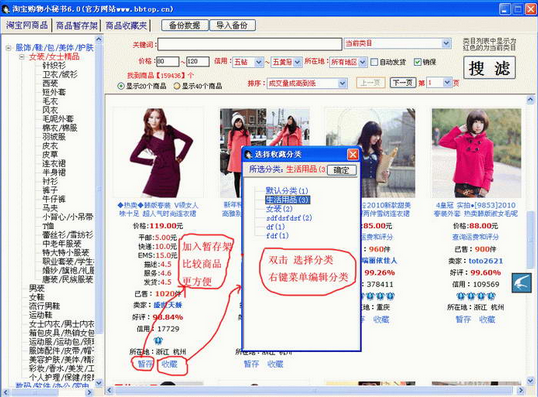The width and height of the screenshot is (538, 397).
Task: Collapse 女装/女士精品 tree node
Action: 22,57
